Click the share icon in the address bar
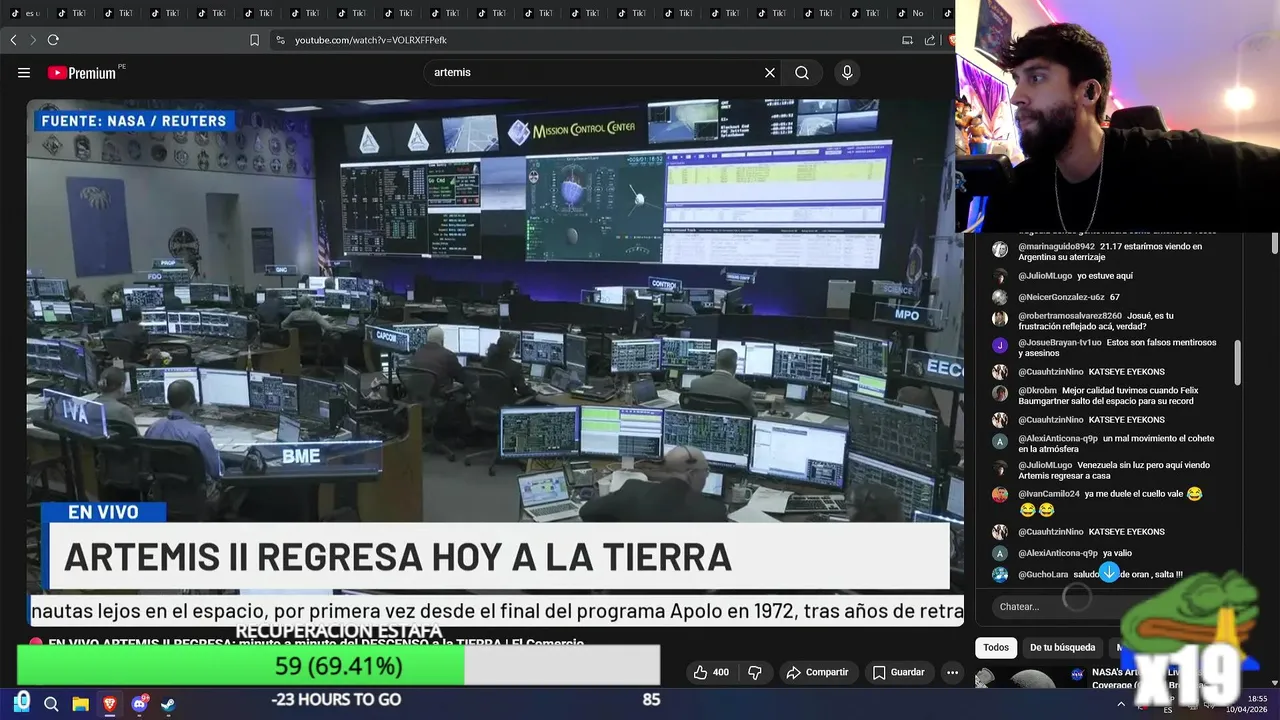This screenshot has width=1280, height=720. 930,40
